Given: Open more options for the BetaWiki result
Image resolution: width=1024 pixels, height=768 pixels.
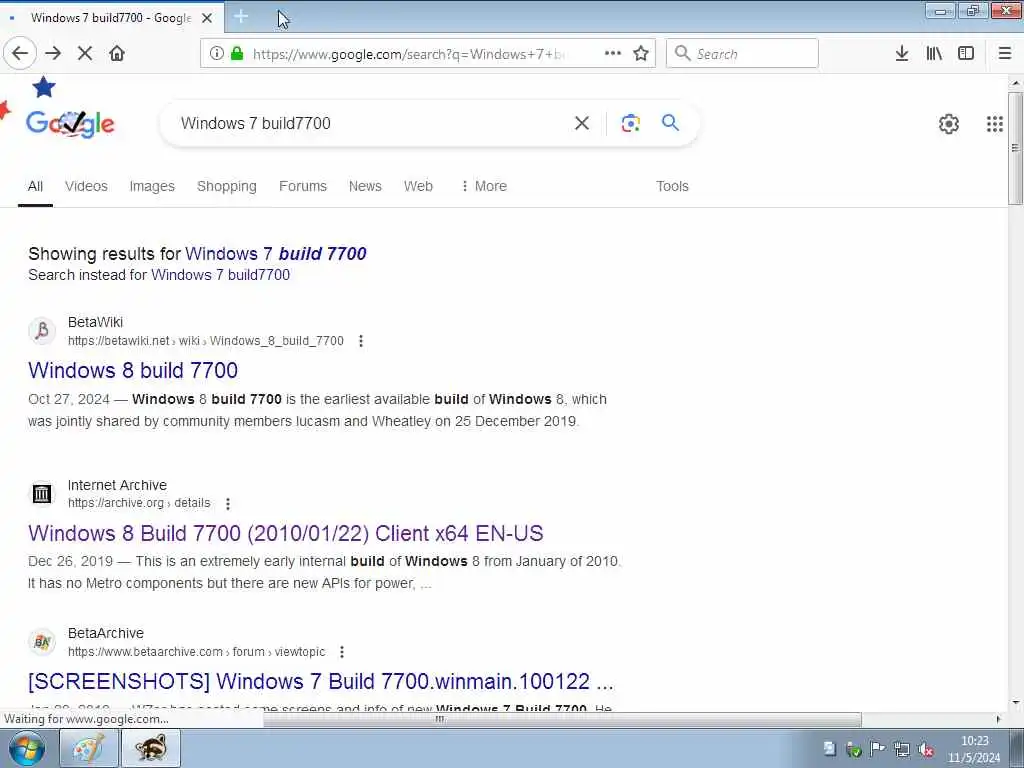Looking at the screenshot, I should click(360, 341).
